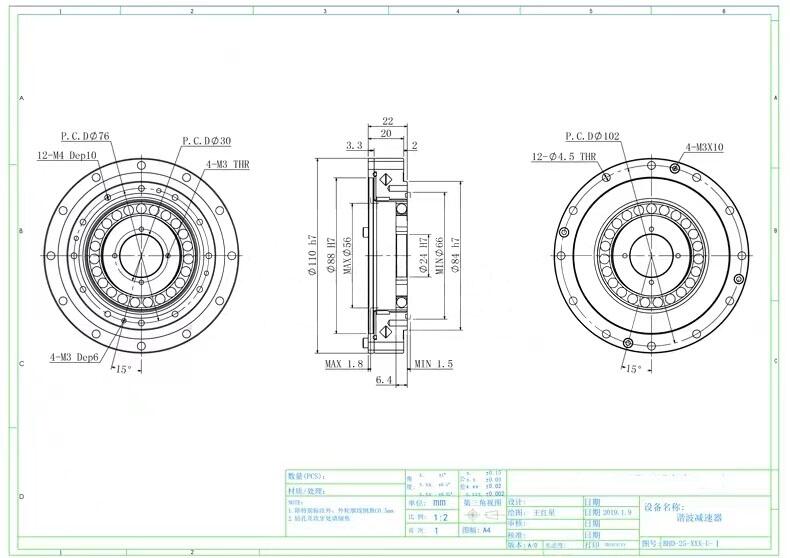Screen dimensions: 790x558
Task: Click the MAX 1.8 dimension label
Action: [343, 364]
